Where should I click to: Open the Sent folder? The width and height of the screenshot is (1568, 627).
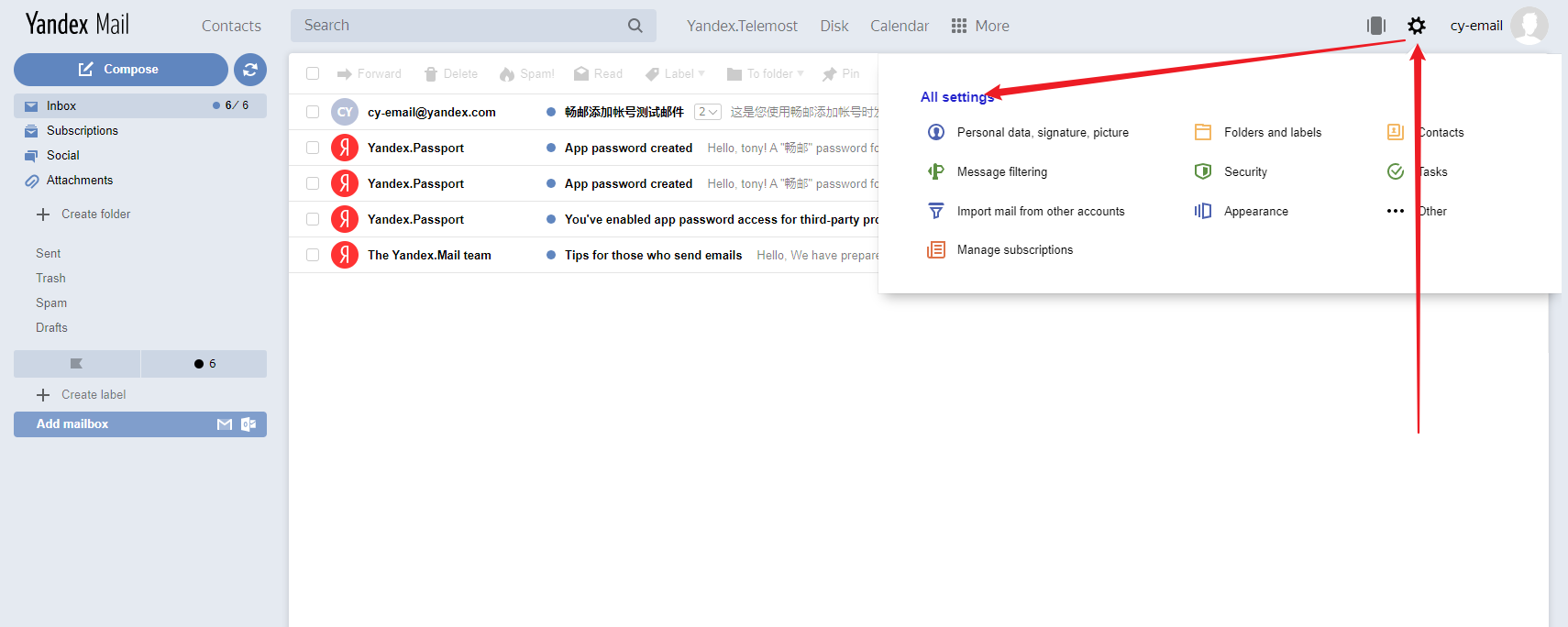click(49, 254)
